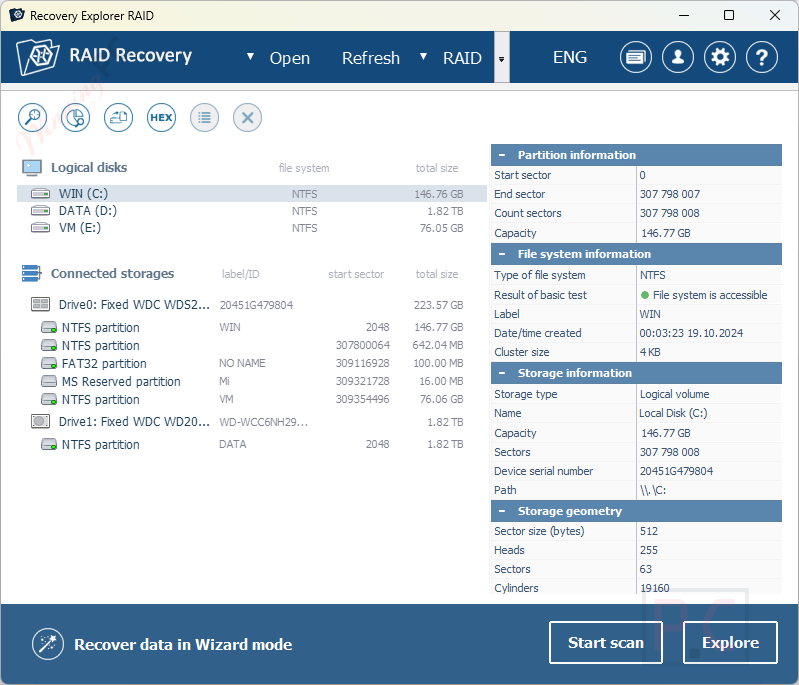
Task: Click the file system column header
Action: [x=304, y=168]
